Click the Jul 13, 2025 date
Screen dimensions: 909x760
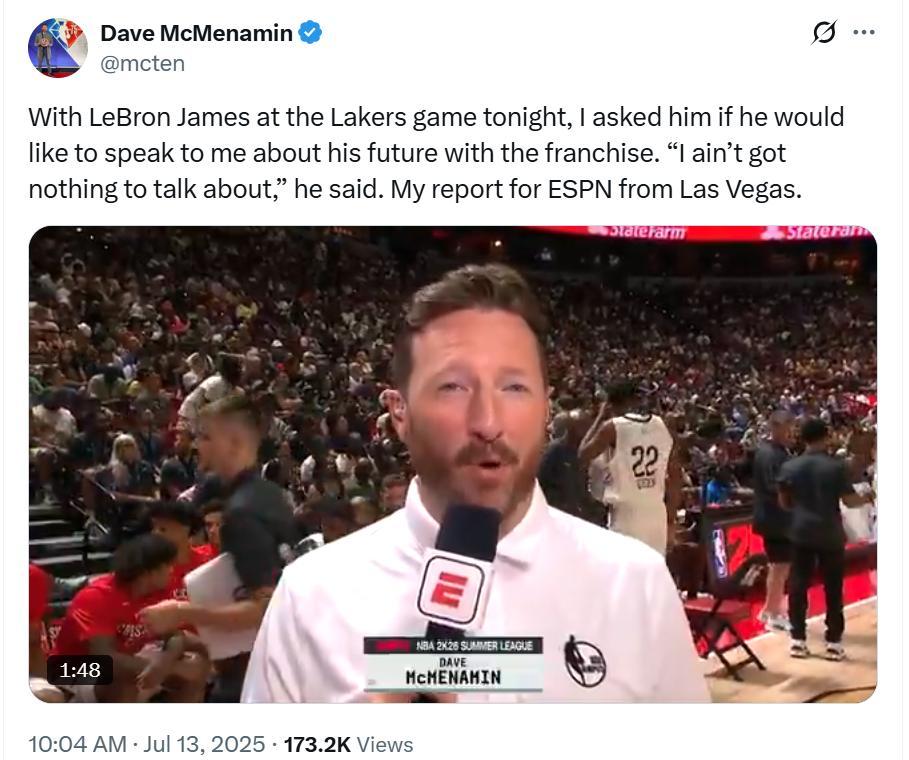tap(204, 744)
